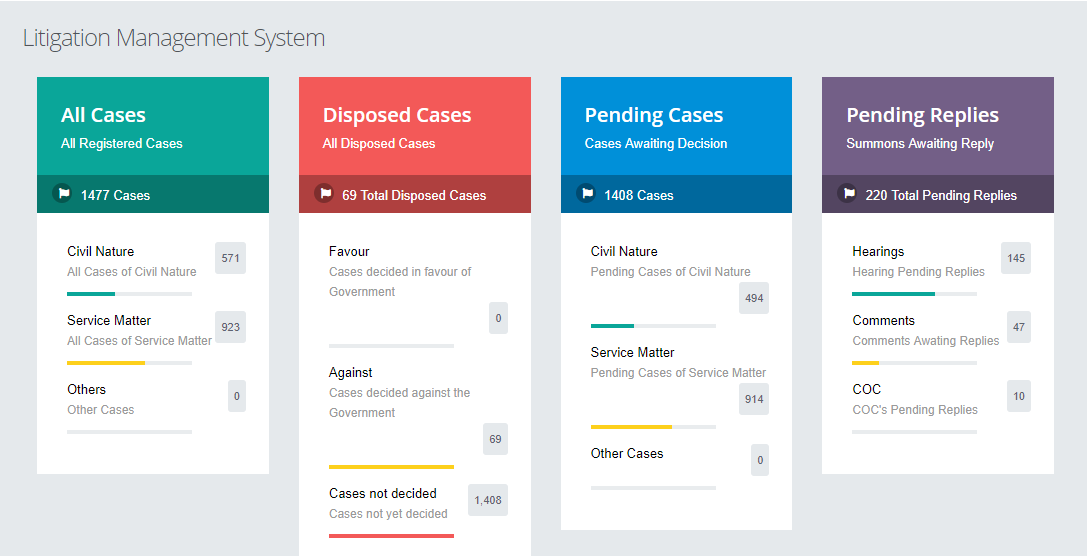Image resolution: width=1087 pixels, height=556 pixels.
Task: Click the flag icon beside 1477 Cases
Action: 62,194
